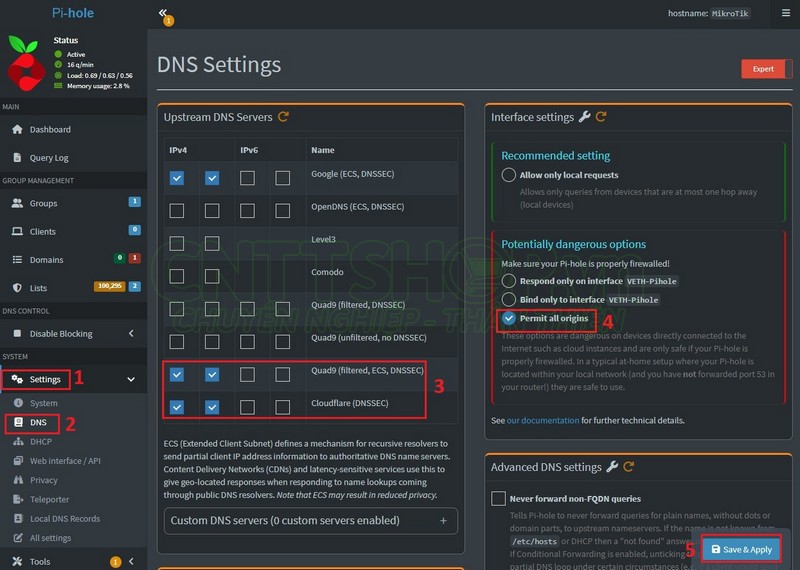The width and height of the screenshot is (800, 570).
Task: Click the Web interface / API icon
Action: point(18,460)
